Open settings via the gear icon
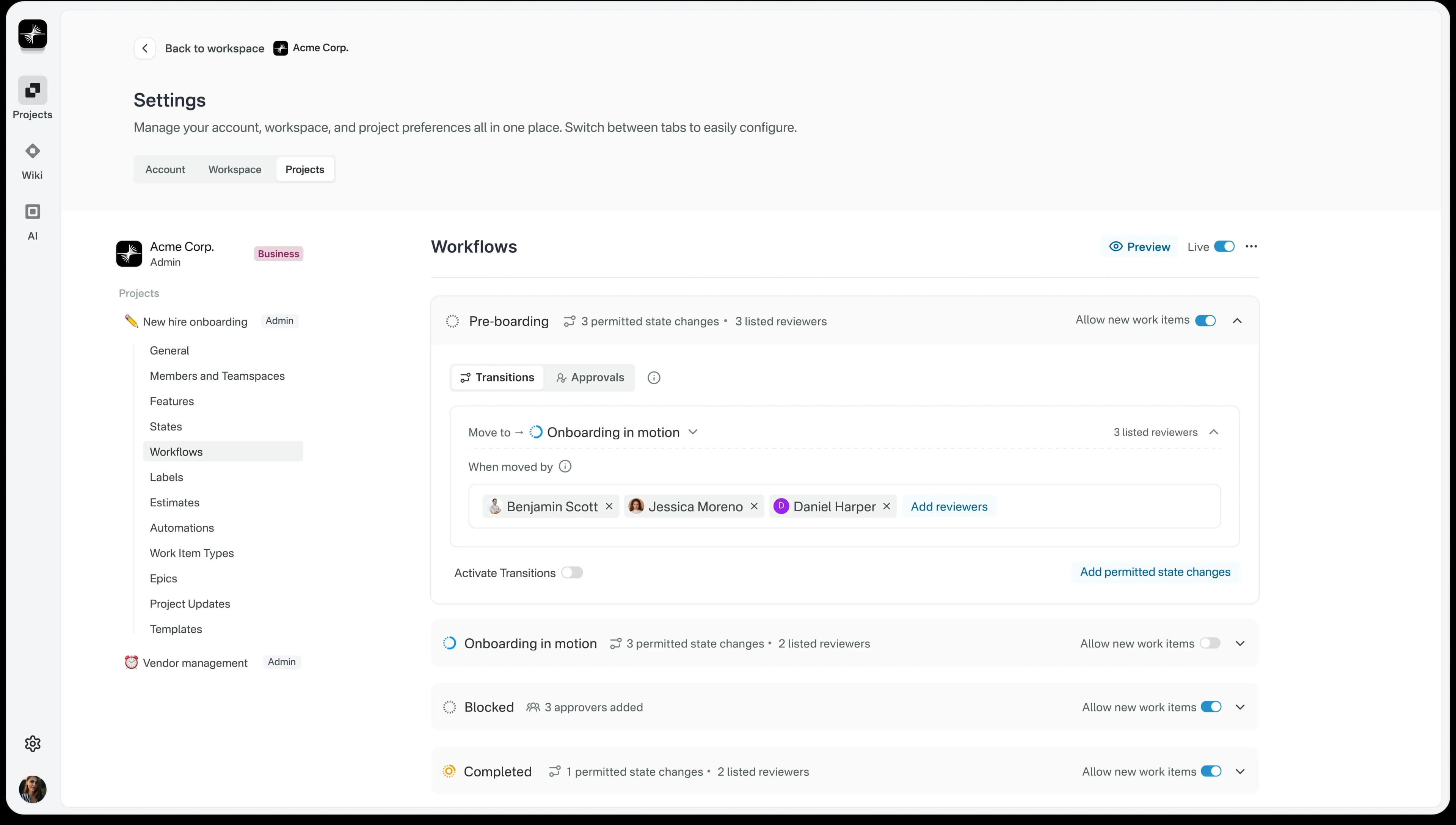This screenshot has height=825, width=1456. click(x=32, y=743)
